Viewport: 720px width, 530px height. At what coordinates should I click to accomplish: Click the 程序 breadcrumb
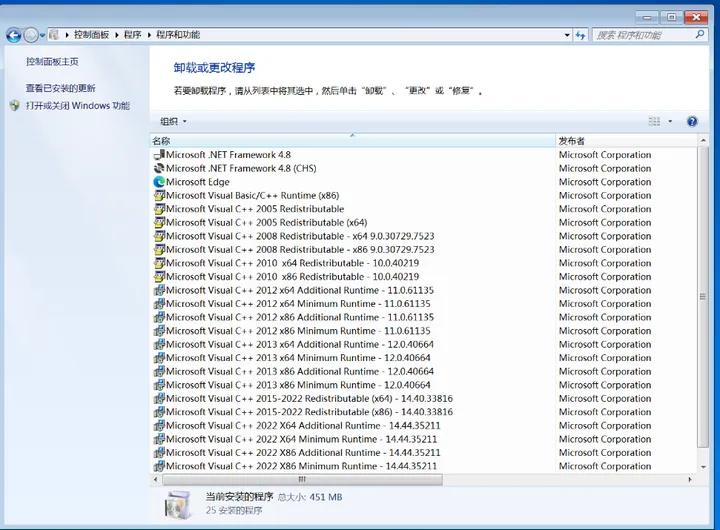[132, 34]
